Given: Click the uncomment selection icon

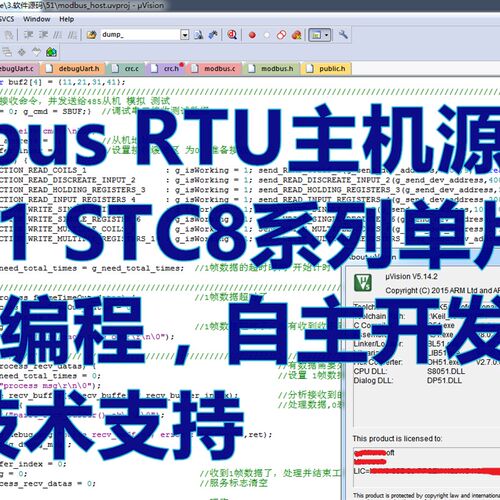Looking at the screenshot, I should (x=72, y=35).
